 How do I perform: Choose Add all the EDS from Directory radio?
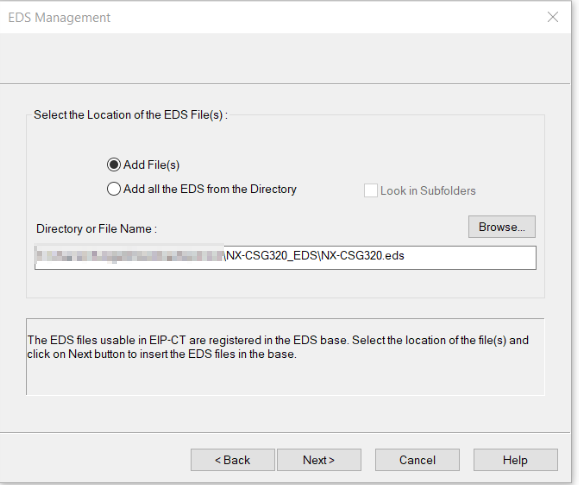pos(114,189)
